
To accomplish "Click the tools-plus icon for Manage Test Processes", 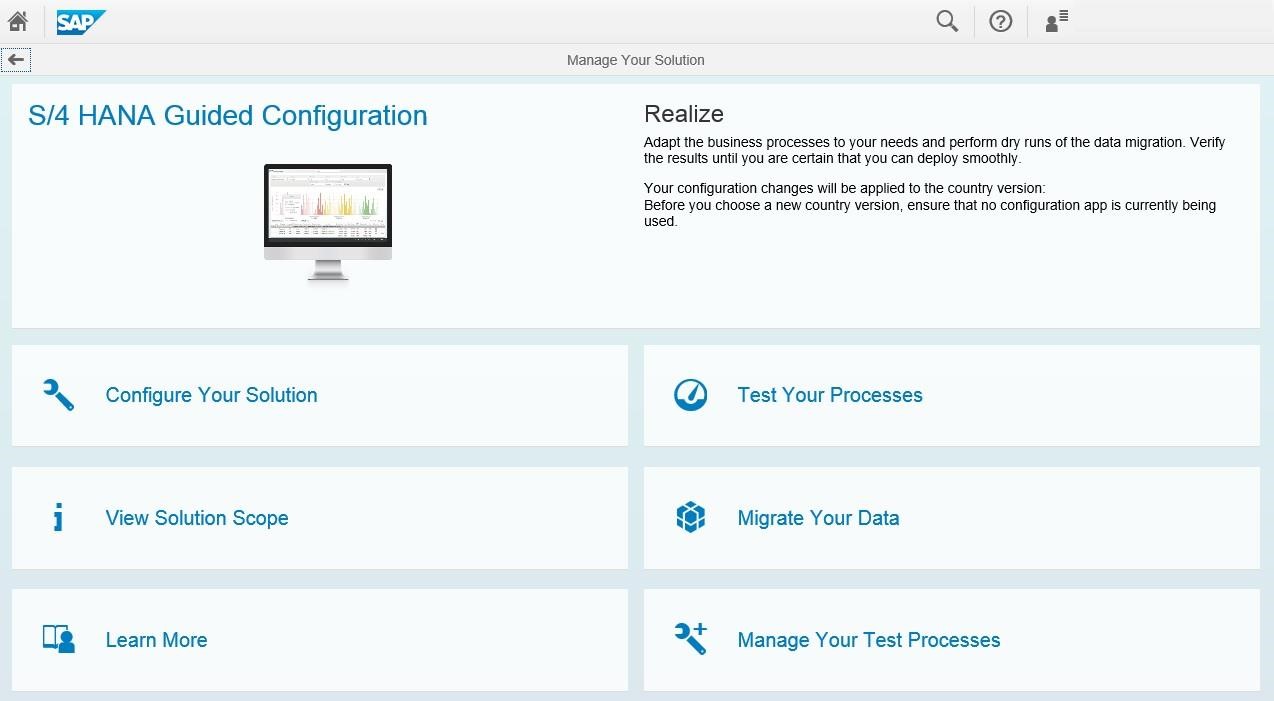I will (x=691, y=638).
